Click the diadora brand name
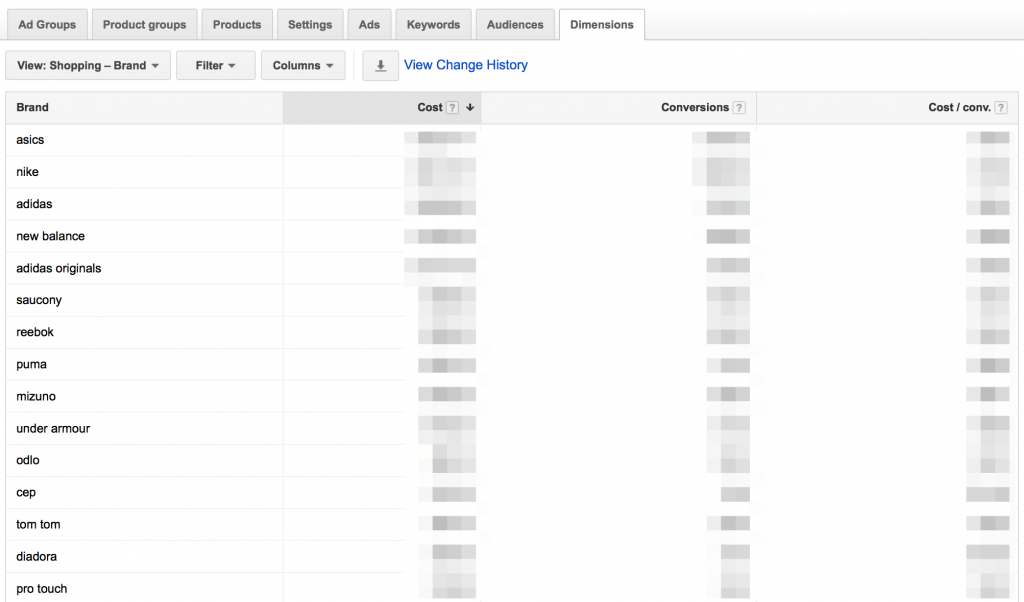Image resolution: width=1024 pixels, height=602 pixels. click(x=37, y=556)
